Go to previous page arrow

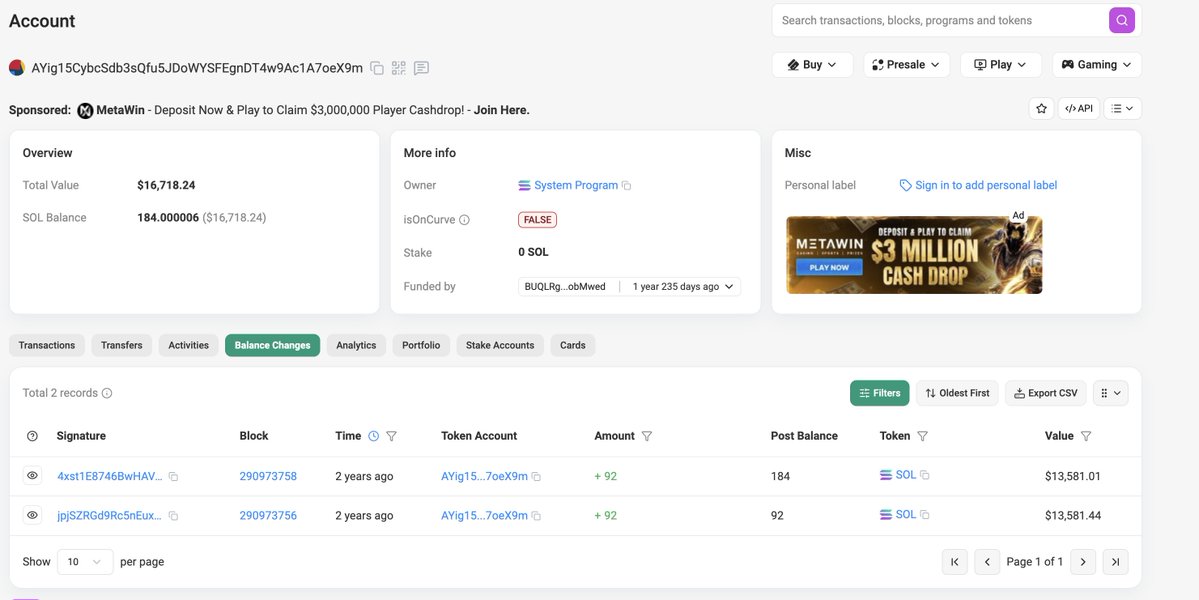tap(987, 562)
